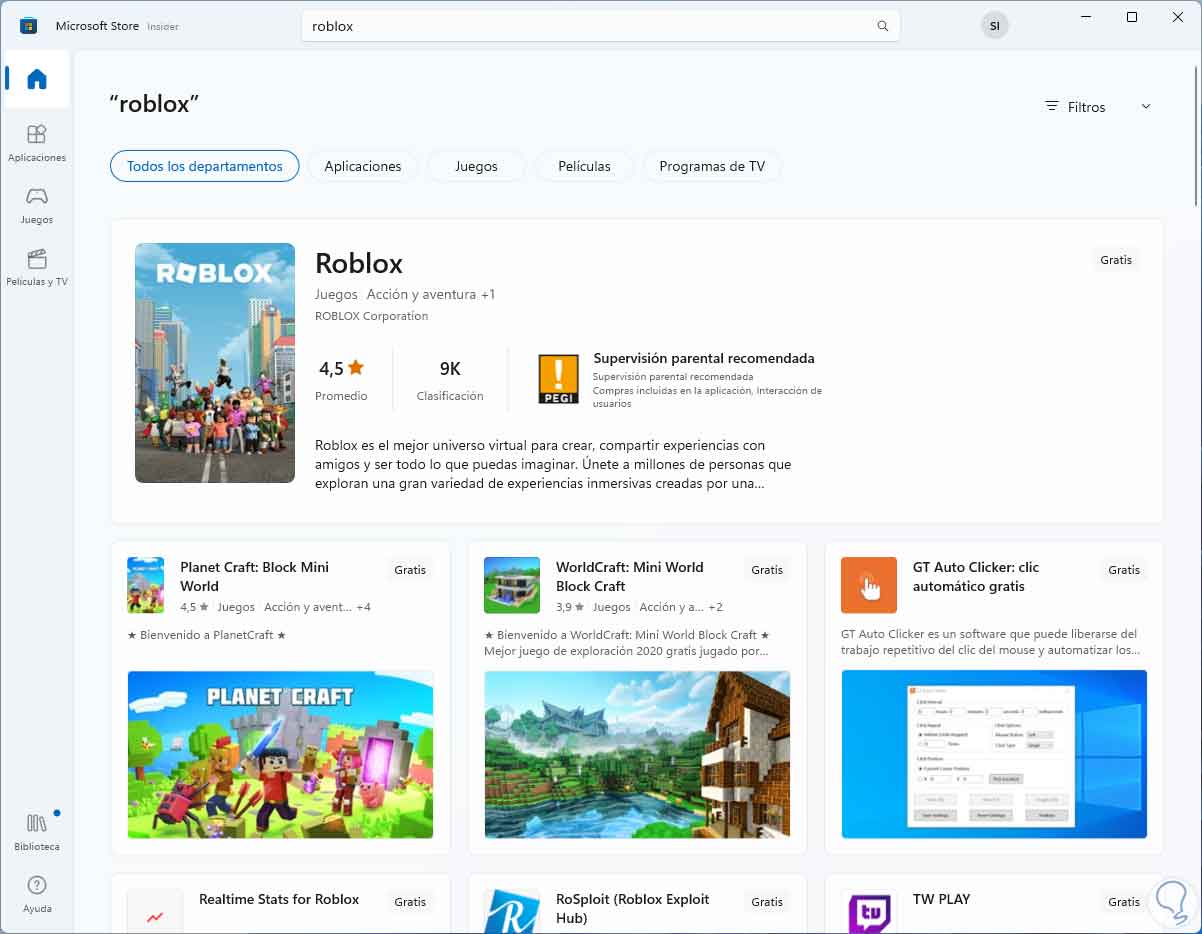The image size is (1202, 934).
Task: Click the Planet Craft: Block Mini World title
Action: click(x=254, y=576)
